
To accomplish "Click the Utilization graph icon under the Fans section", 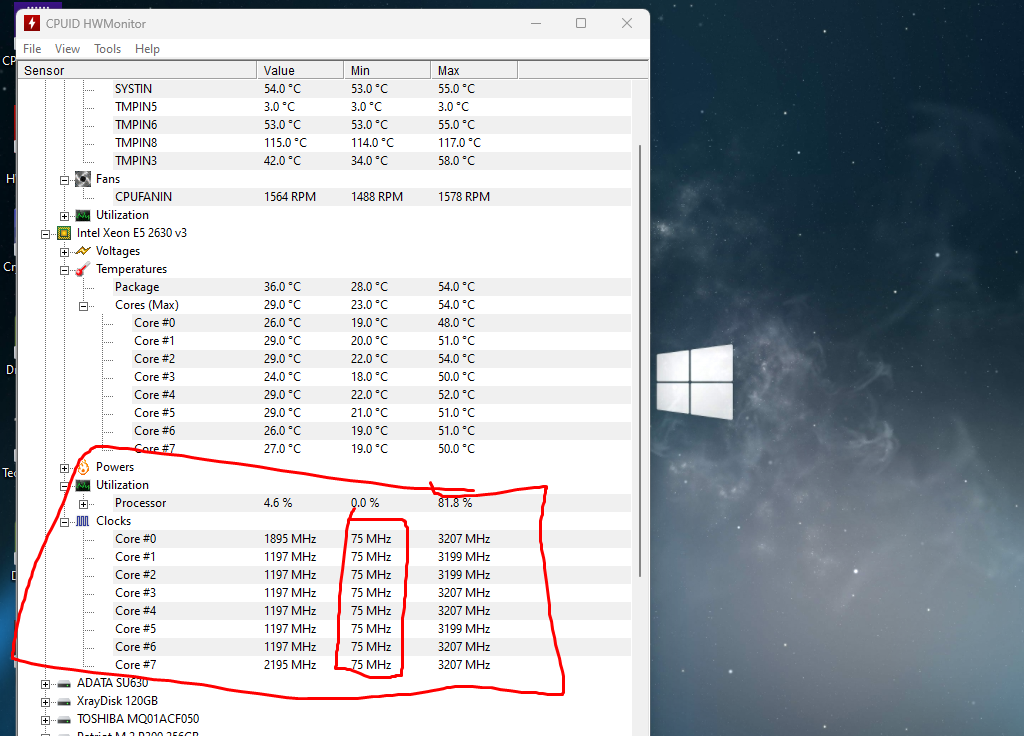I will point(83,215).
